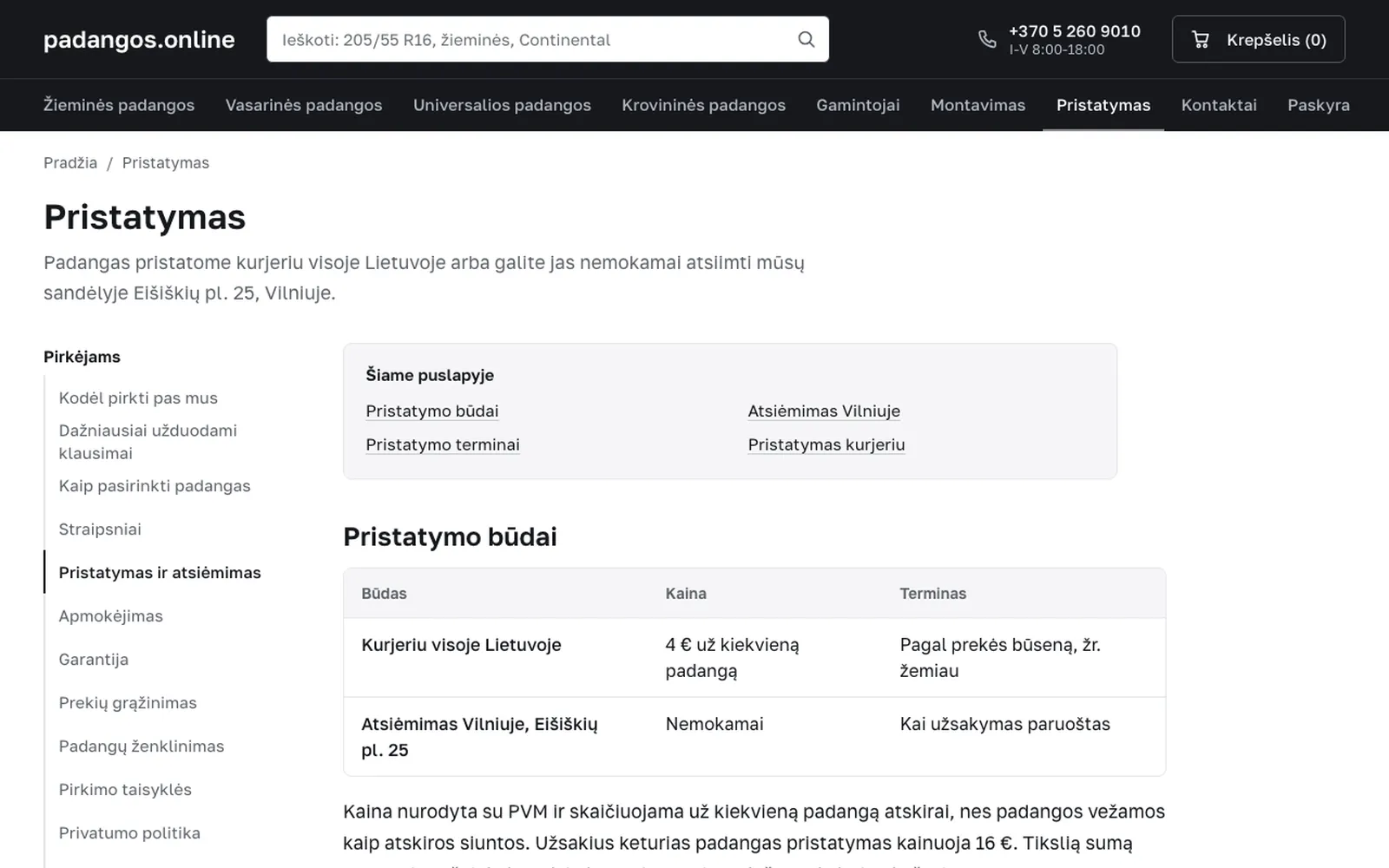Open Montavimas menu item
The height and width of the screenshot is (868, 1389).
[978, 105]
